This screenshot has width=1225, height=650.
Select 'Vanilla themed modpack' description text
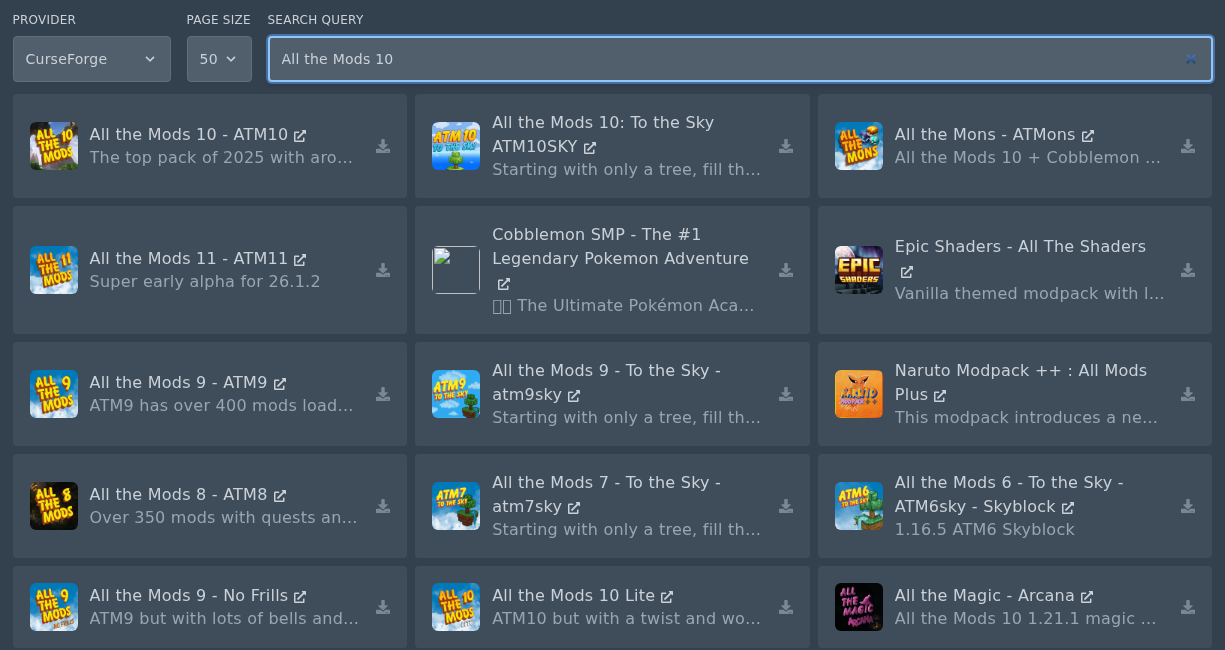[x=1030, y=294]
